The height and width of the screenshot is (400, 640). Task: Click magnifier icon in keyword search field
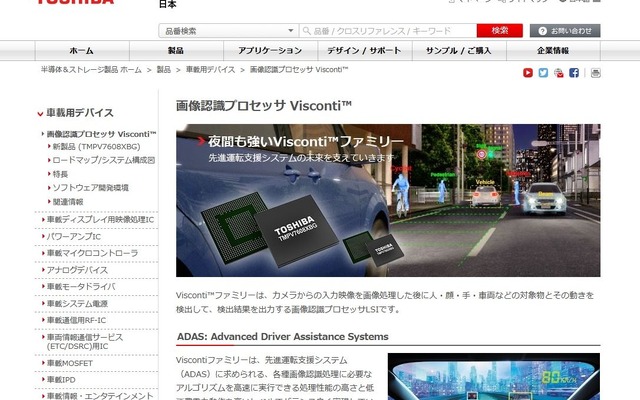point(307,31)
